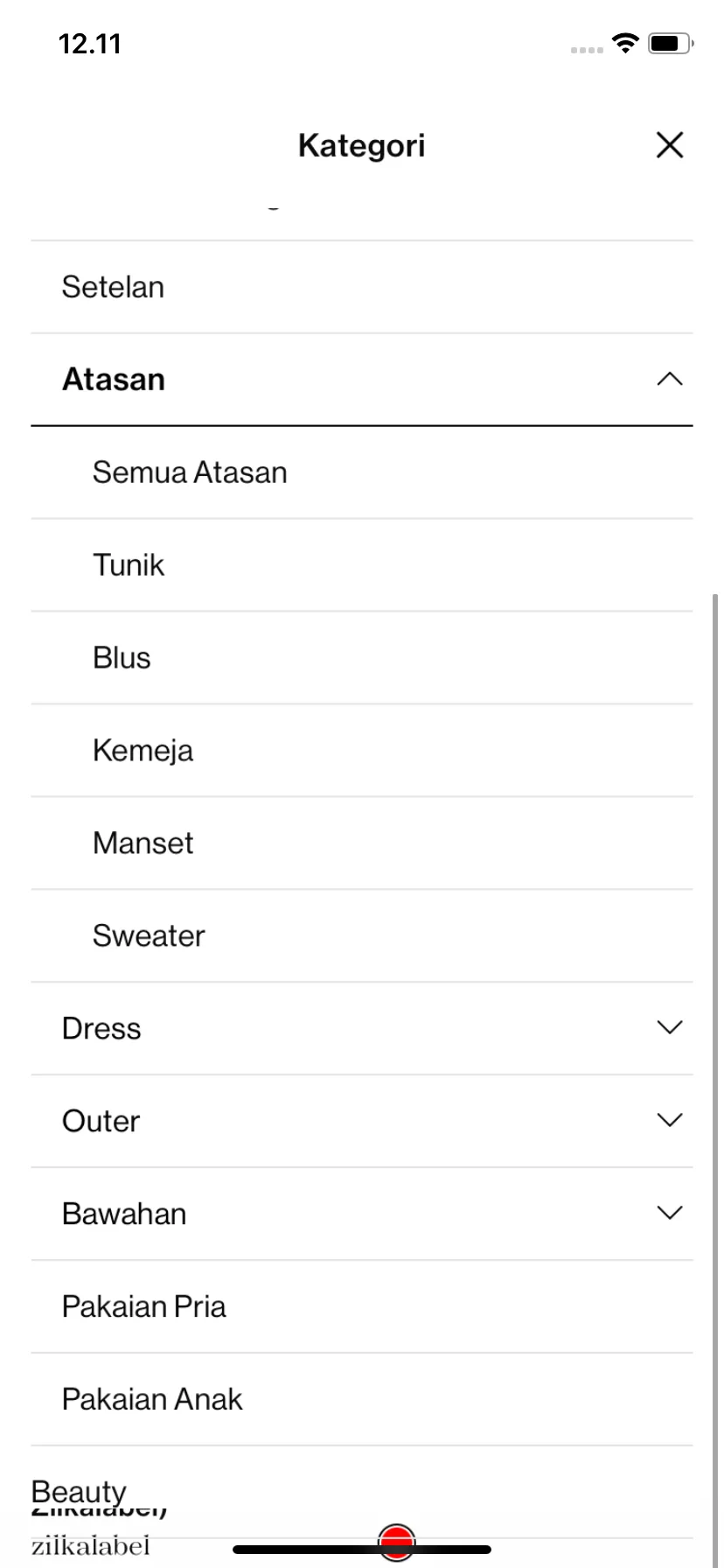The height and width of the screenshot is (1568, 724).
Task: Select Semua Atasan subcategory
Action: 362,472
